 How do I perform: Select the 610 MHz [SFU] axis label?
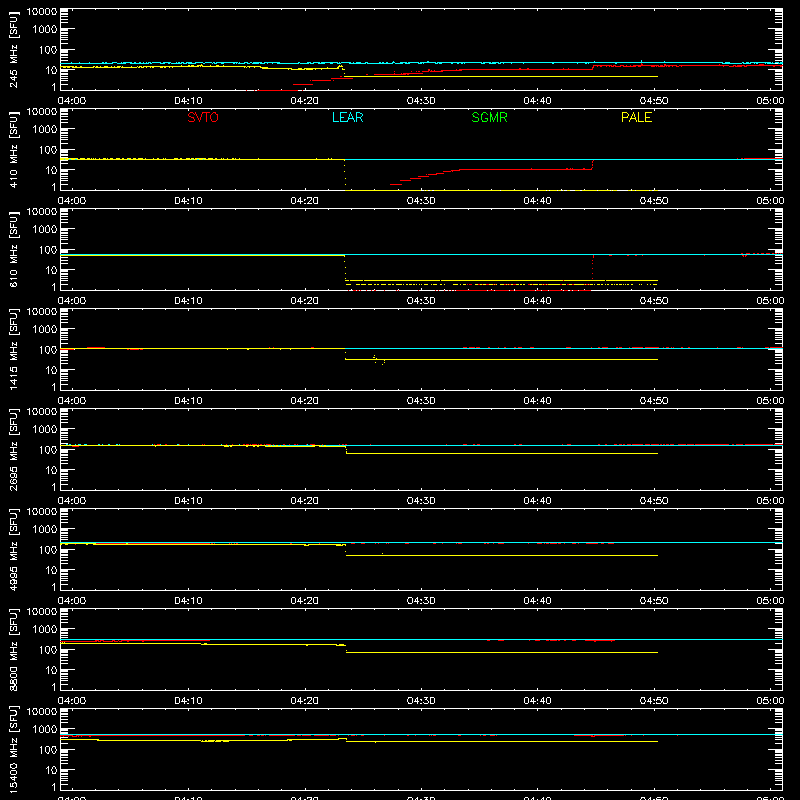click(x=13, y=249)
